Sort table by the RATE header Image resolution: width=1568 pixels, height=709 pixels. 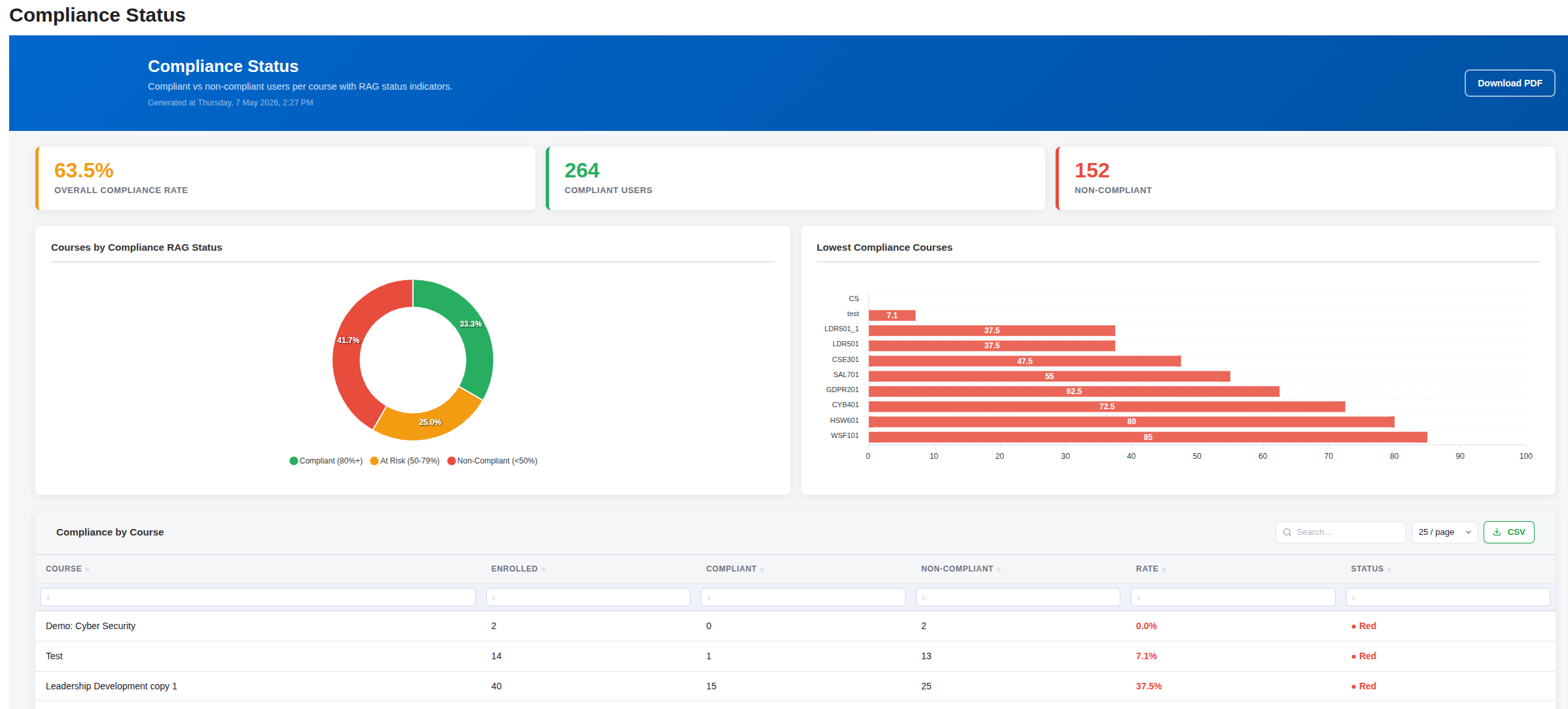tap(1147, 569)
